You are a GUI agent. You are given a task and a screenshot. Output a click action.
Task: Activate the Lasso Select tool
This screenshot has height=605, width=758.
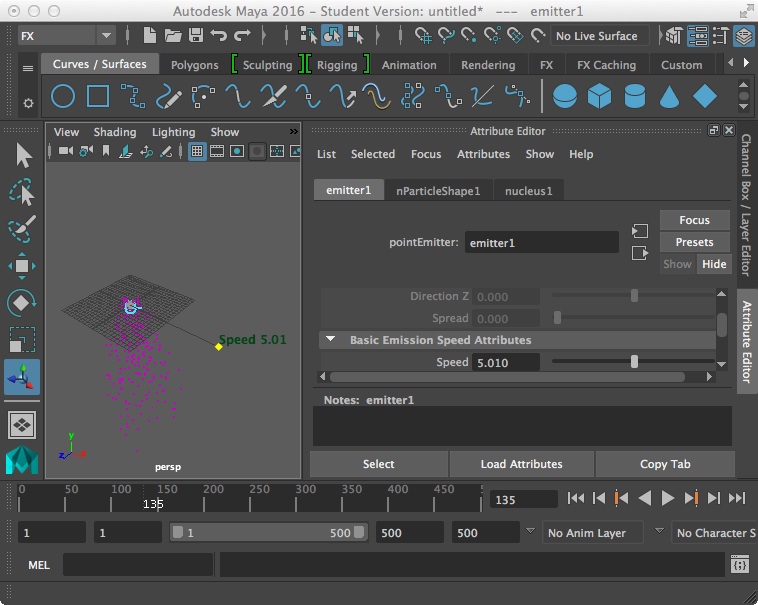(22, 192)
